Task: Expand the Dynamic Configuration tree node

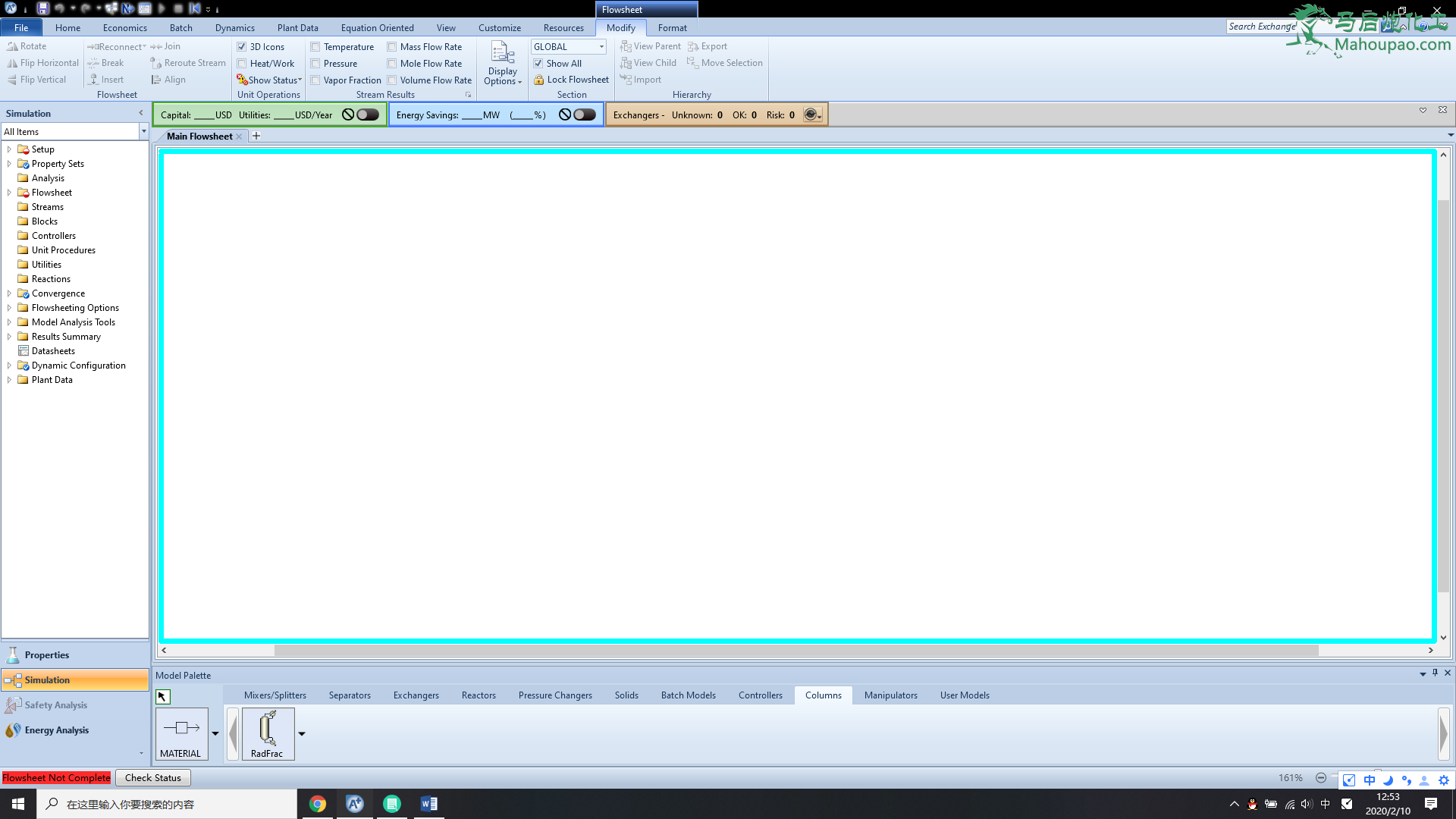Action: pos(9,366)
